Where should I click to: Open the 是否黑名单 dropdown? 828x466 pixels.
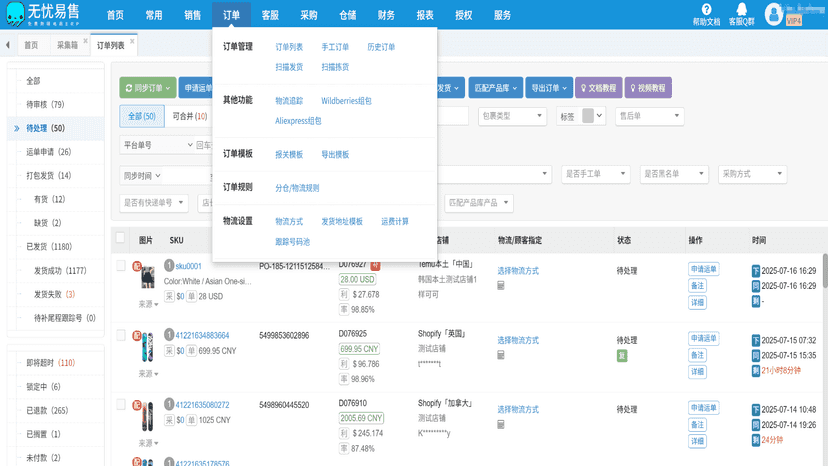pyautogui.click(x=674, y=174)
